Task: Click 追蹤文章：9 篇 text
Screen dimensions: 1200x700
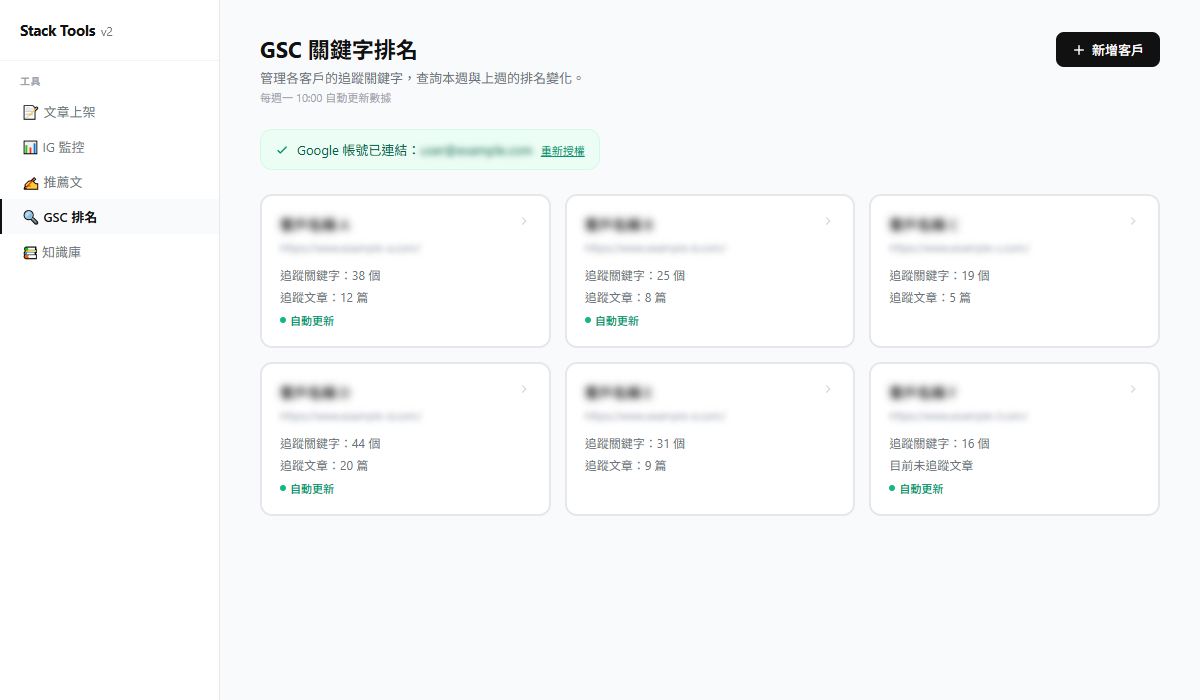Action: pos(625,465)
